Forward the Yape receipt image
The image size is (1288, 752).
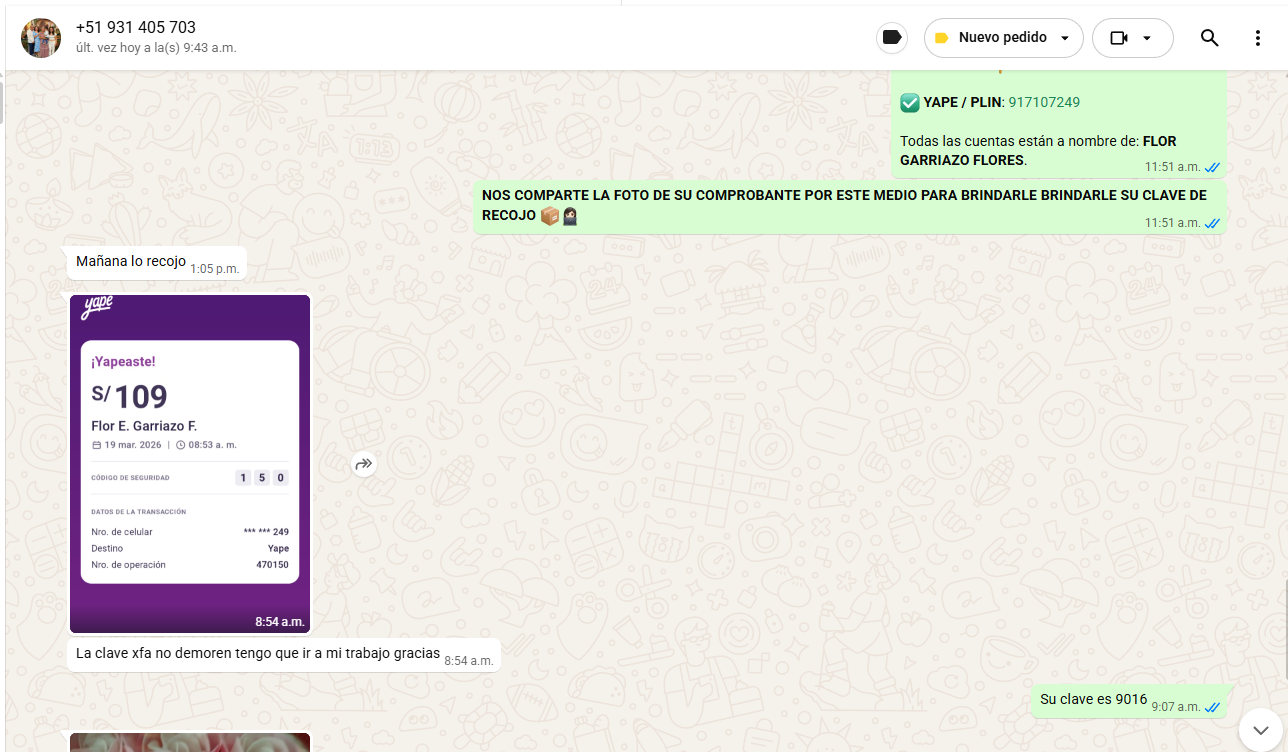pyautogui.click(x=364, y=464)
